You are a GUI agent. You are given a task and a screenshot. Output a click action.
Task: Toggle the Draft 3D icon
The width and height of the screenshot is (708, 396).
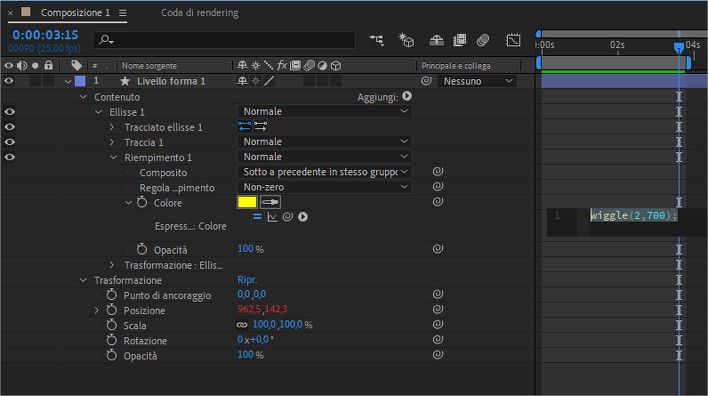click(x=406, y=40)
